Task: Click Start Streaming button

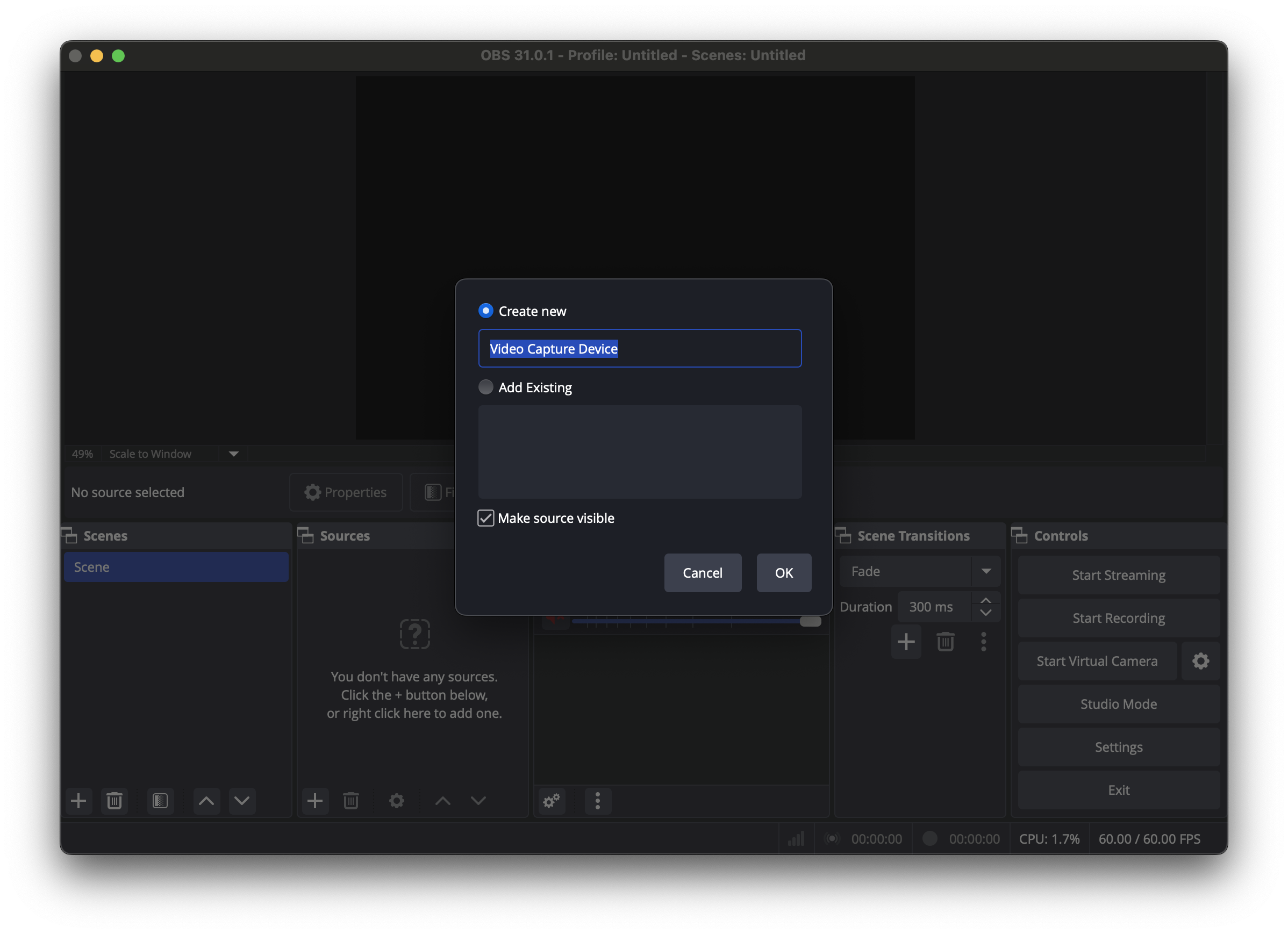Action: coord(1119,575)
